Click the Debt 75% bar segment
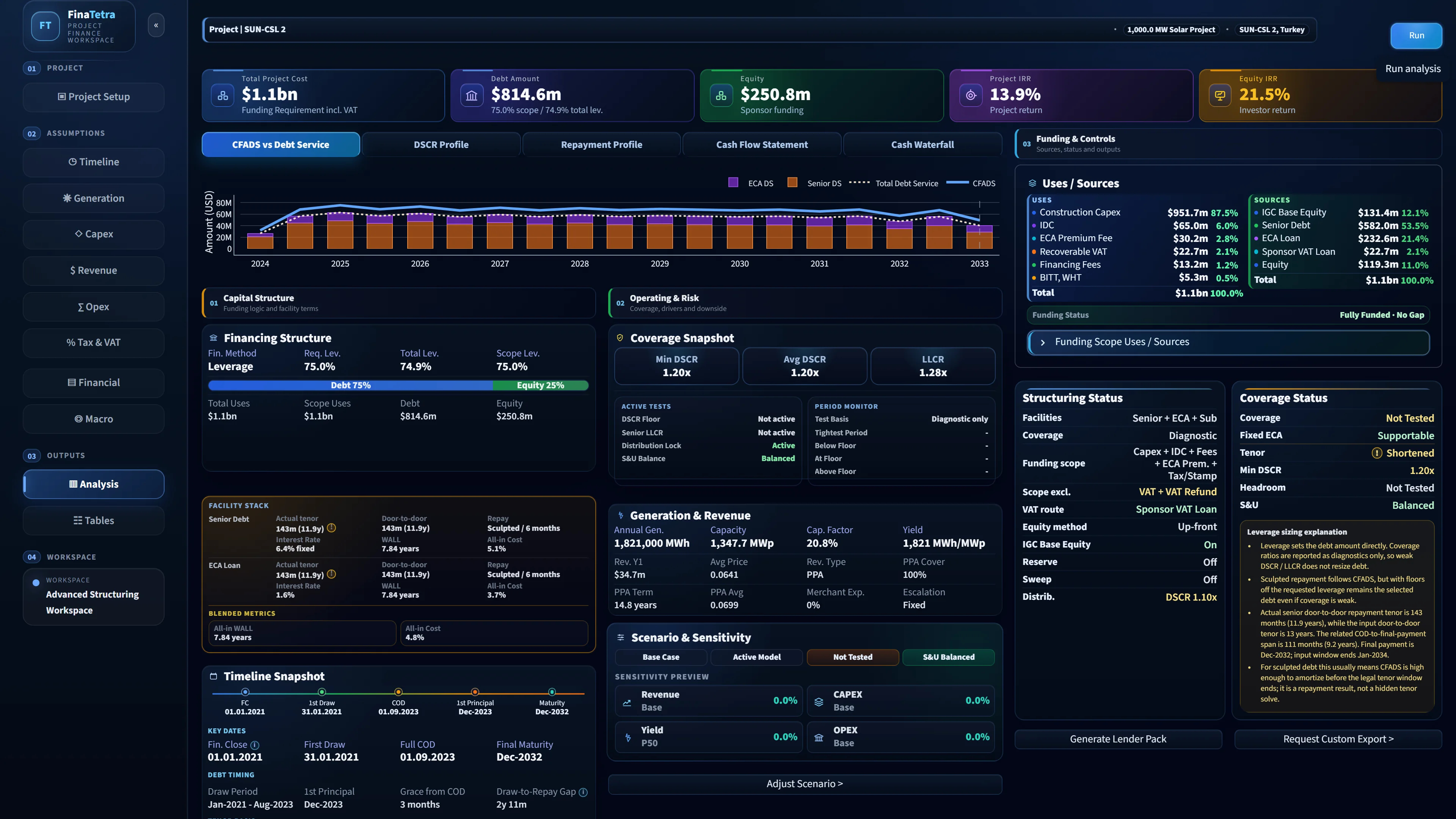 (350, 385)
